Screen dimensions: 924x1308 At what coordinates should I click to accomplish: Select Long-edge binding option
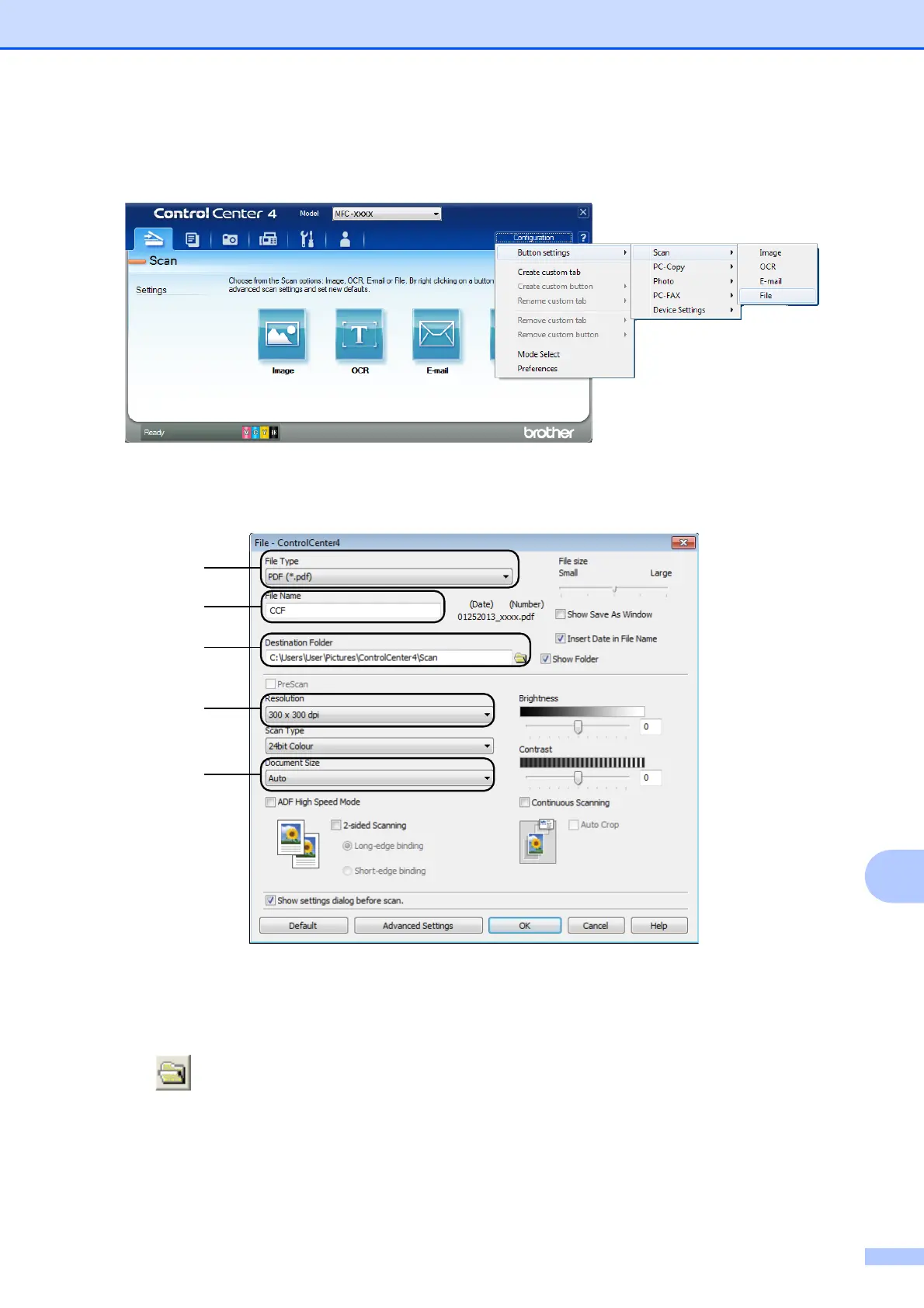[347, 846]
